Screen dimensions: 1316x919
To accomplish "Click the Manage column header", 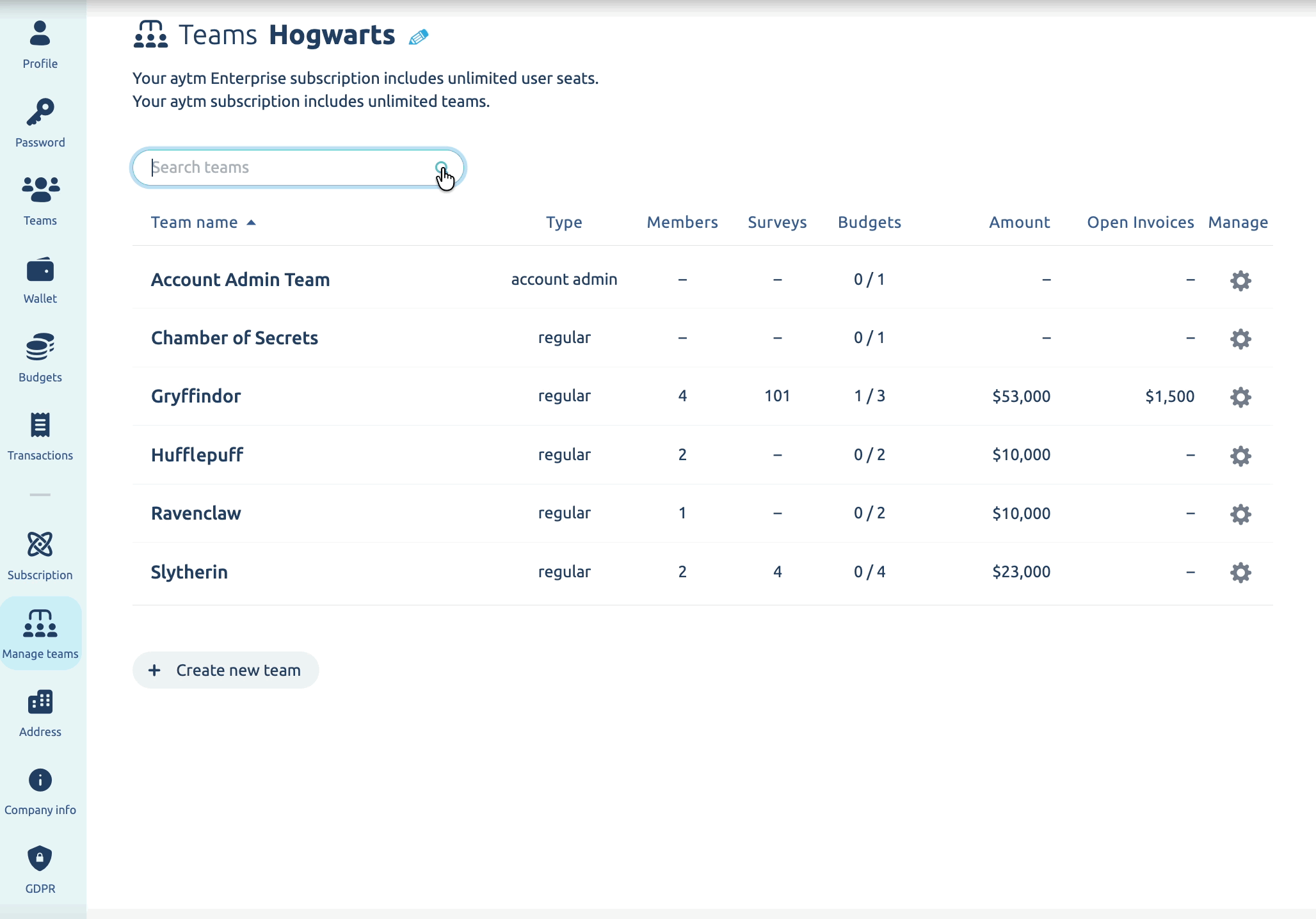I will click(x=1238, y=223).
